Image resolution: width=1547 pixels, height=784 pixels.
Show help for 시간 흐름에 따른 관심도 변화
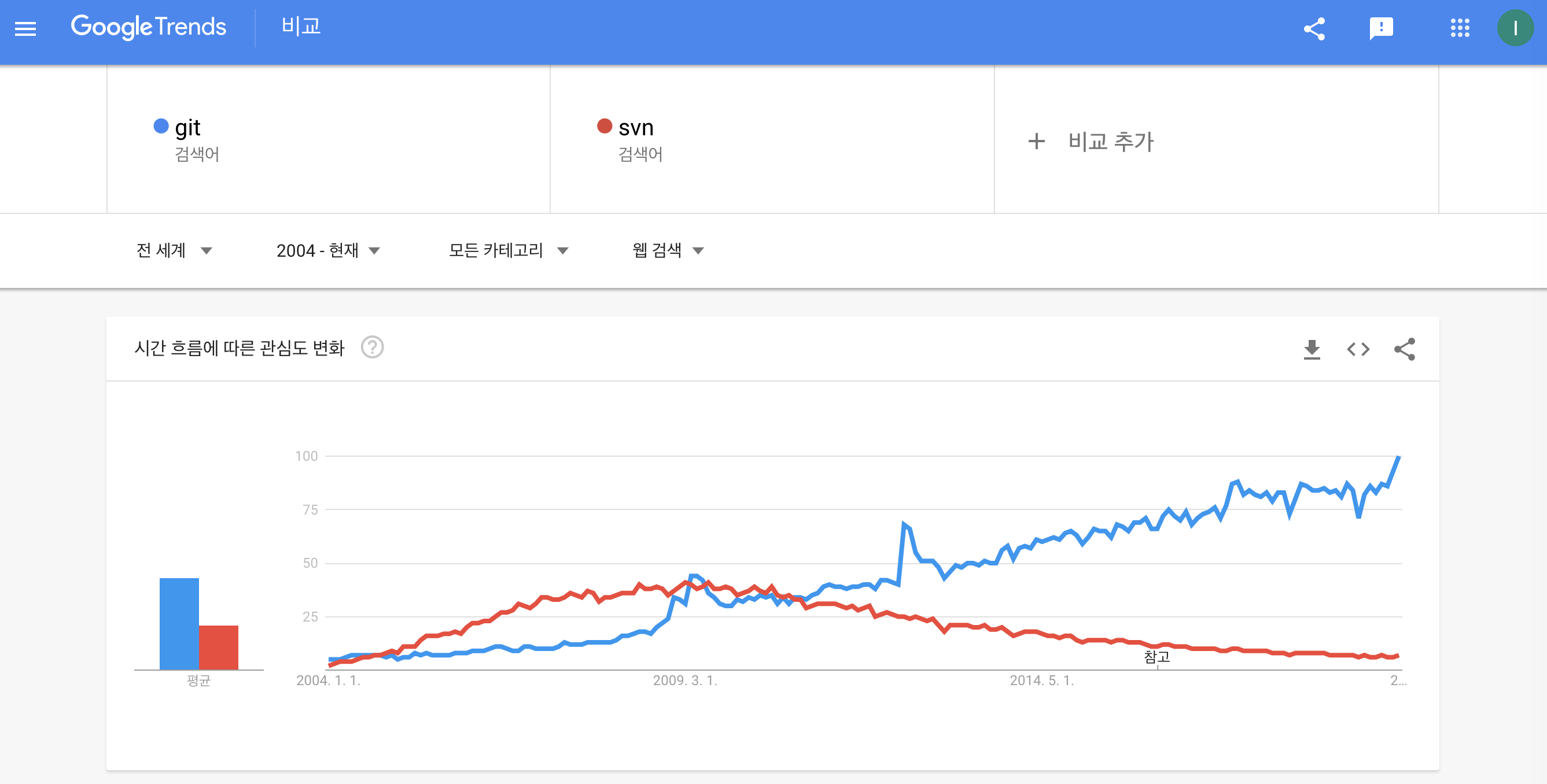click(372, 347)
